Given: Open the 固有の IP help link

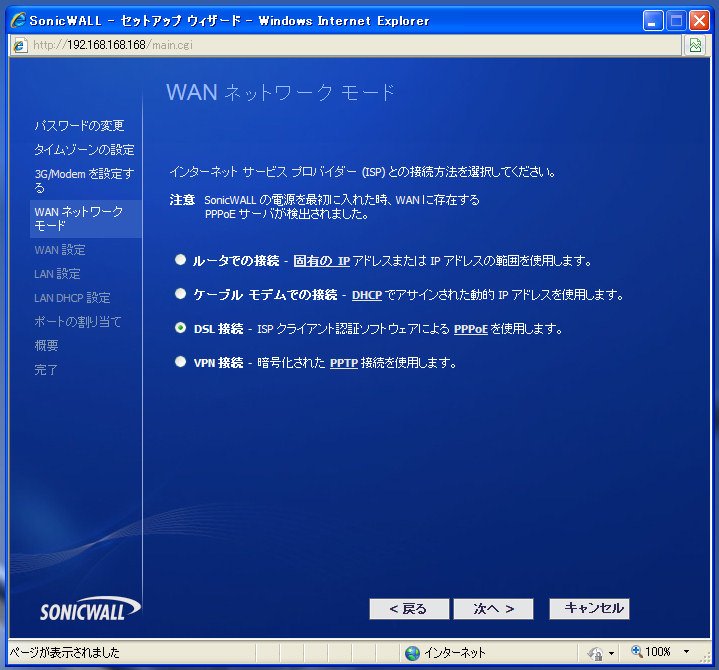Looking at the screenshot, I should (x=321, y=261).
